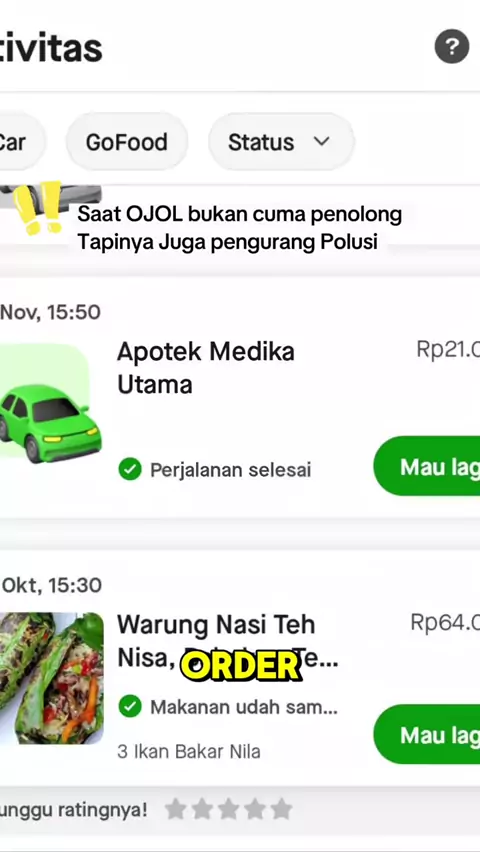480x852 pixels.
Task: Give a five star rating
Action: pyautogui.click(x=282, y=809)
